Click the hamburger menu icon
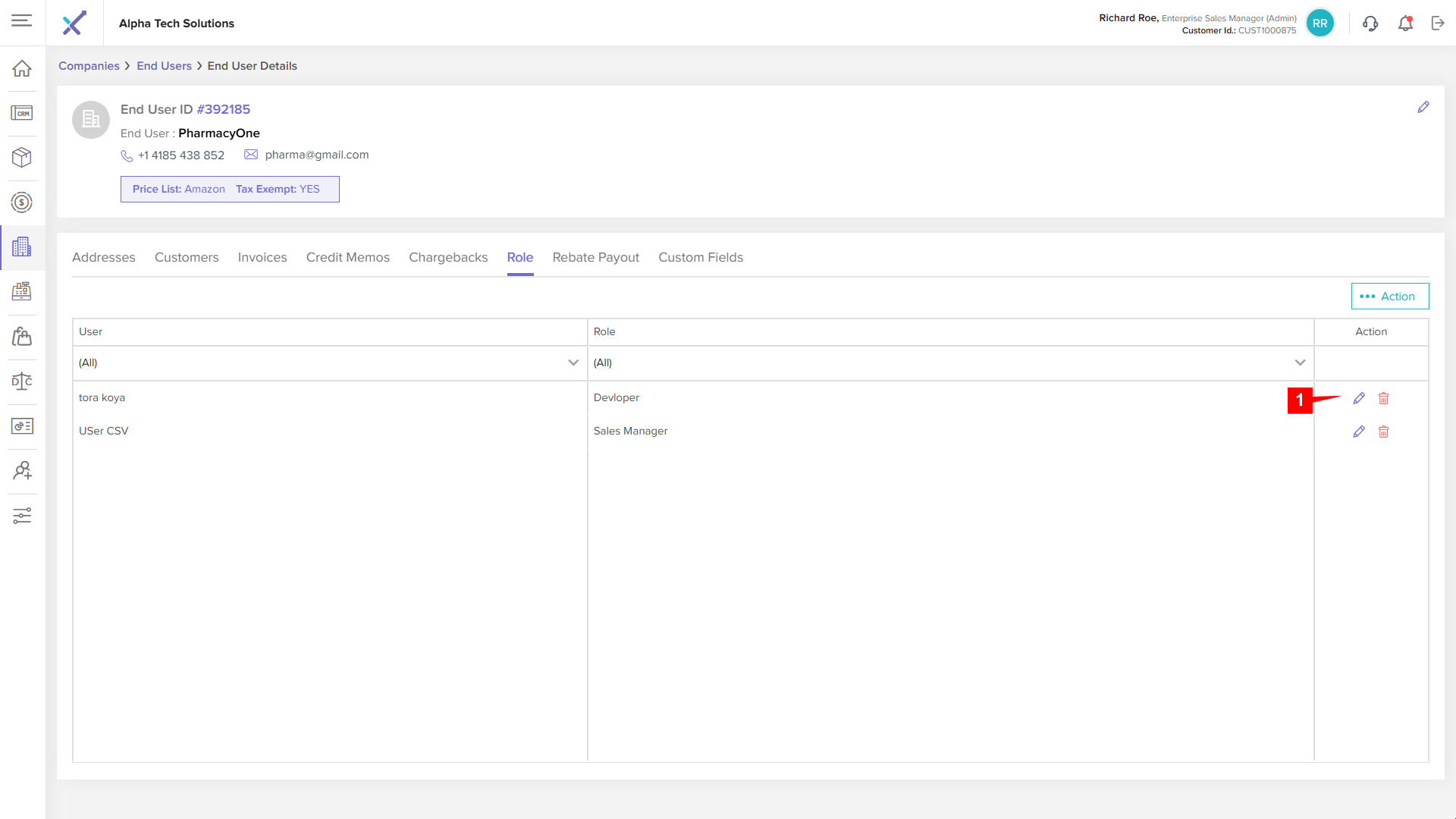The height and width of the screenshot is (819, 1456). tap(22, 20)
